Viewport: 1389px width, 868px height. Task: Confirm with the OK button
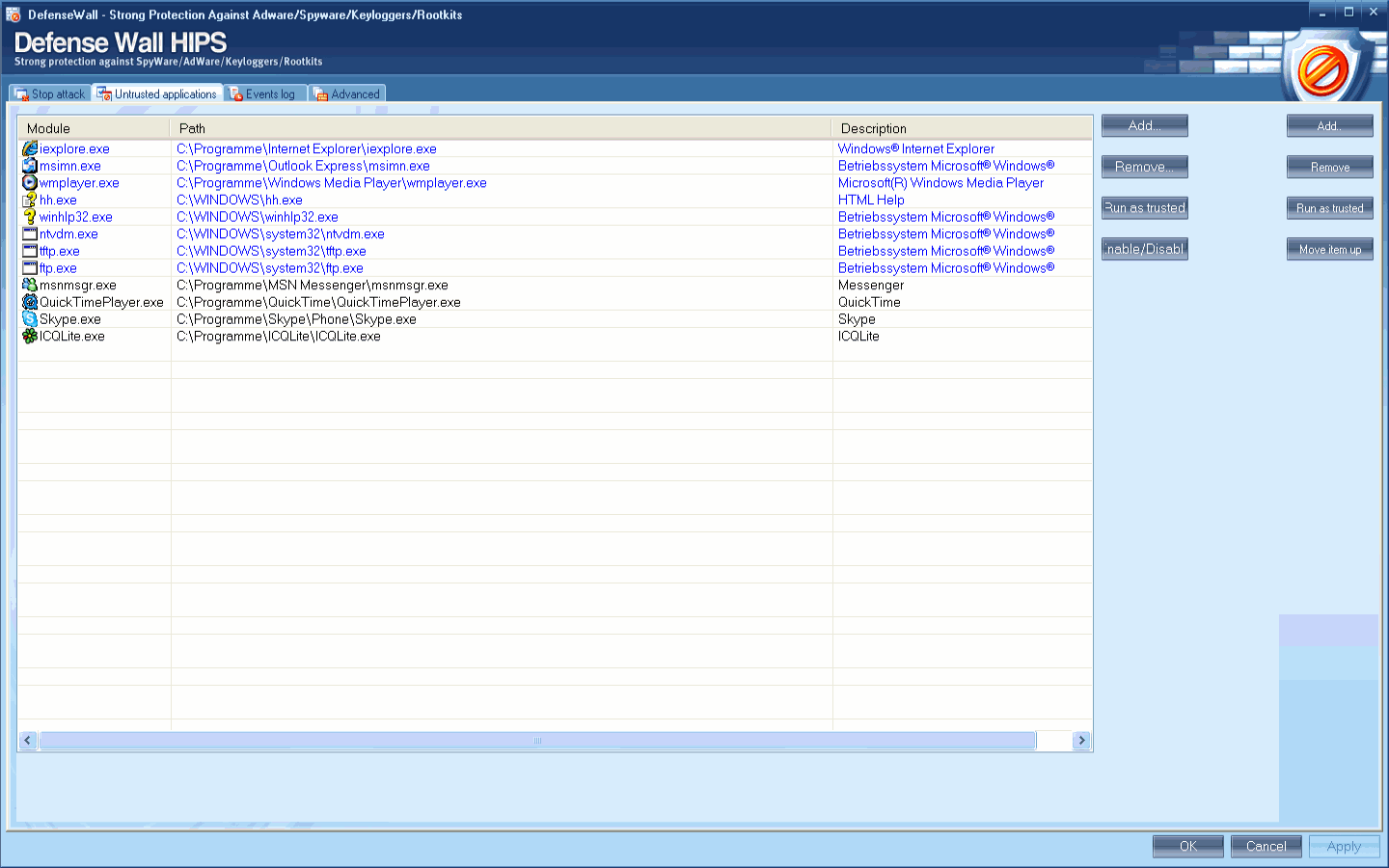(x=1188, y=846)
